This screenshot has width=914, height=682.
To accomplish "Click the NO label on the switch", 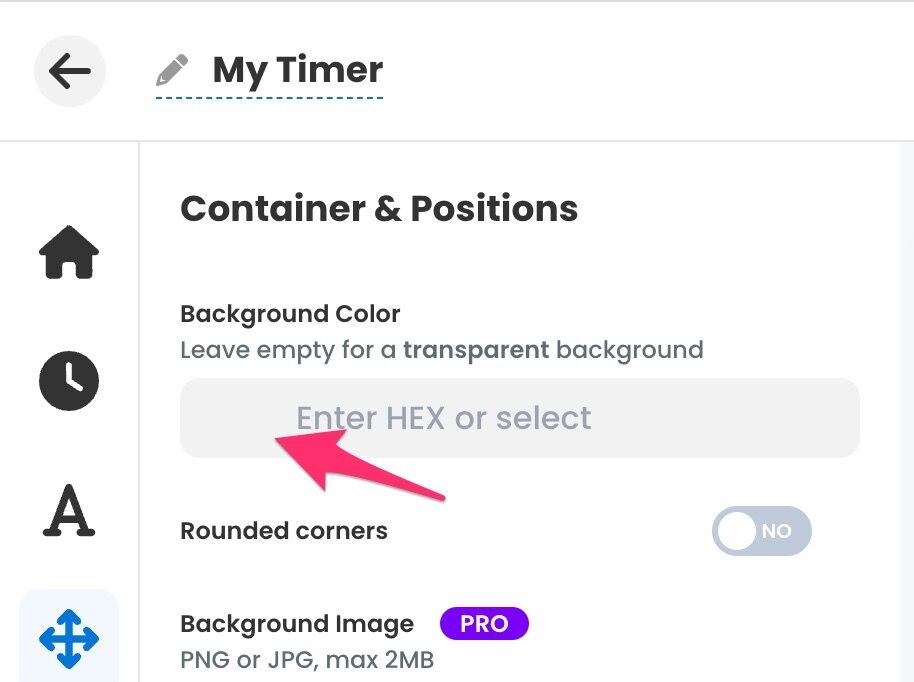I will pyautogui.click(x=777, y=531).
